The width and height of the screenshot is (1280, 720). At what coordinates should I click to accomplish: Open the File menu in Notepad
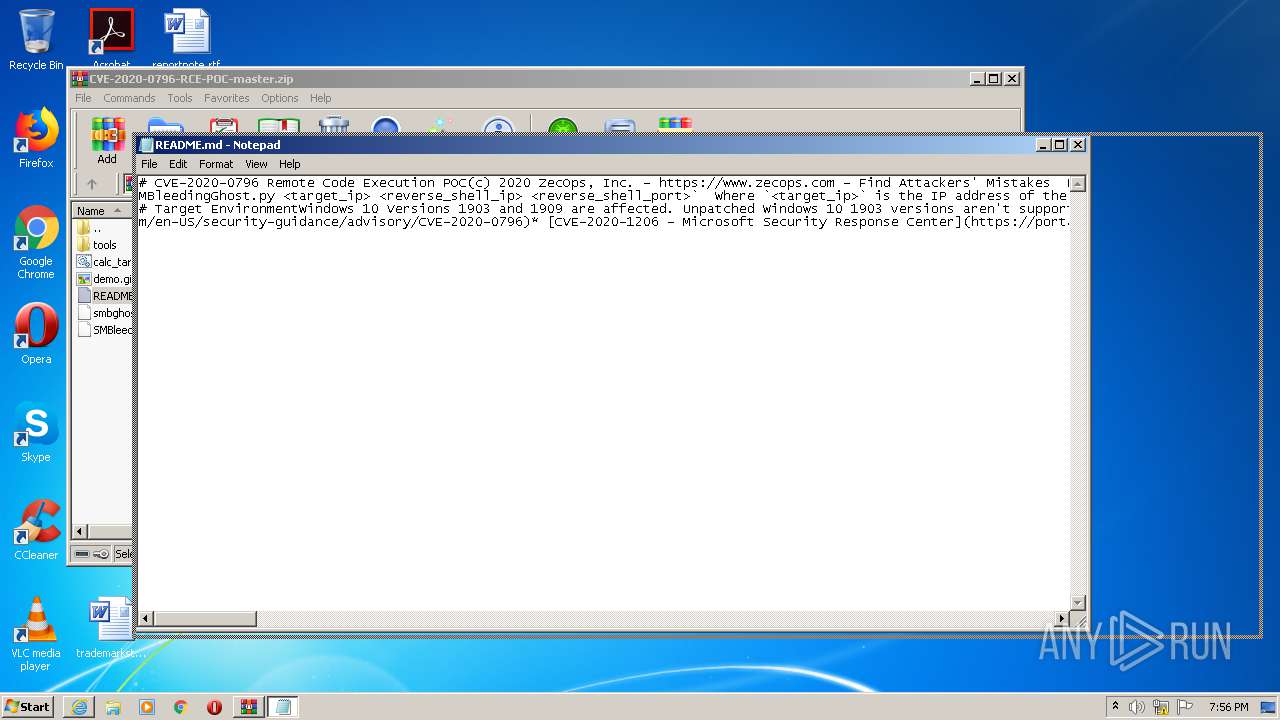click(149, 164)
